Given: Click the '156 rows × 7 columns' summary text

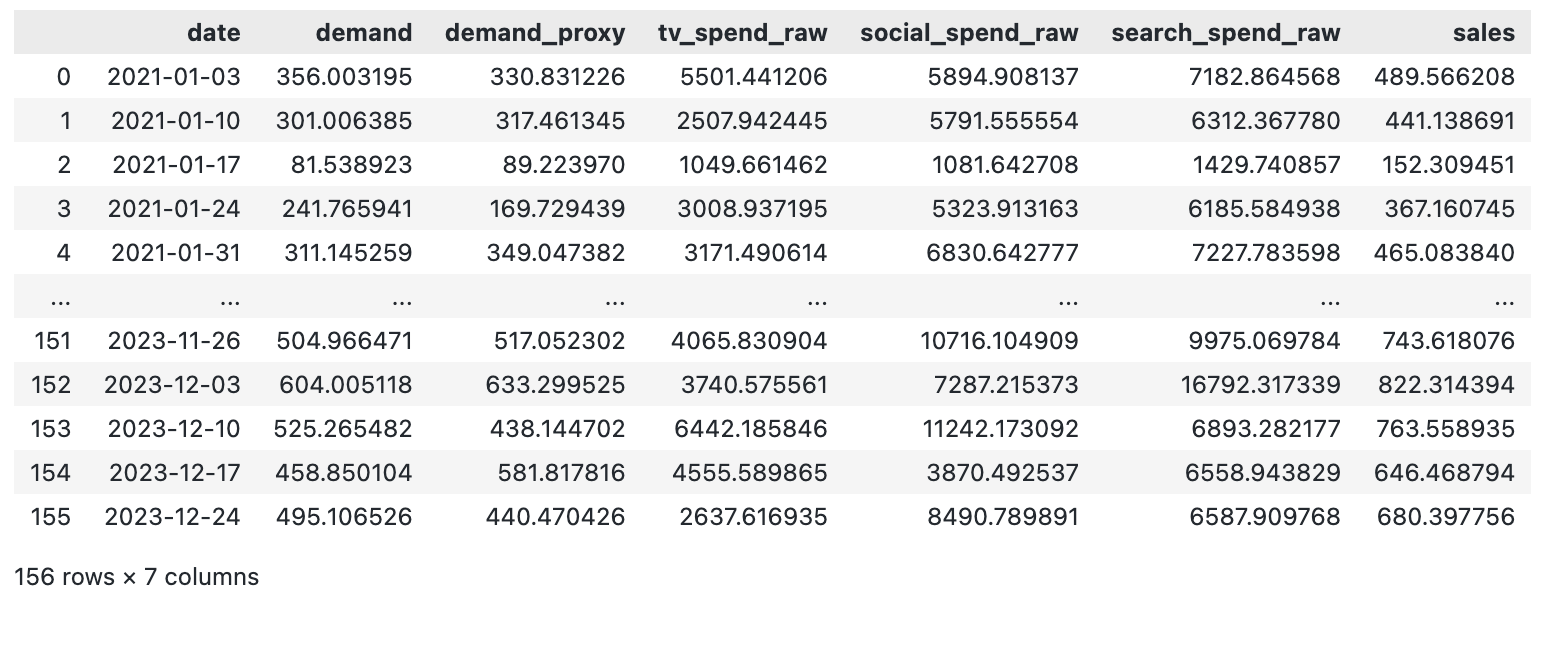Looking at the screenshot, I should tap(136, 577).
